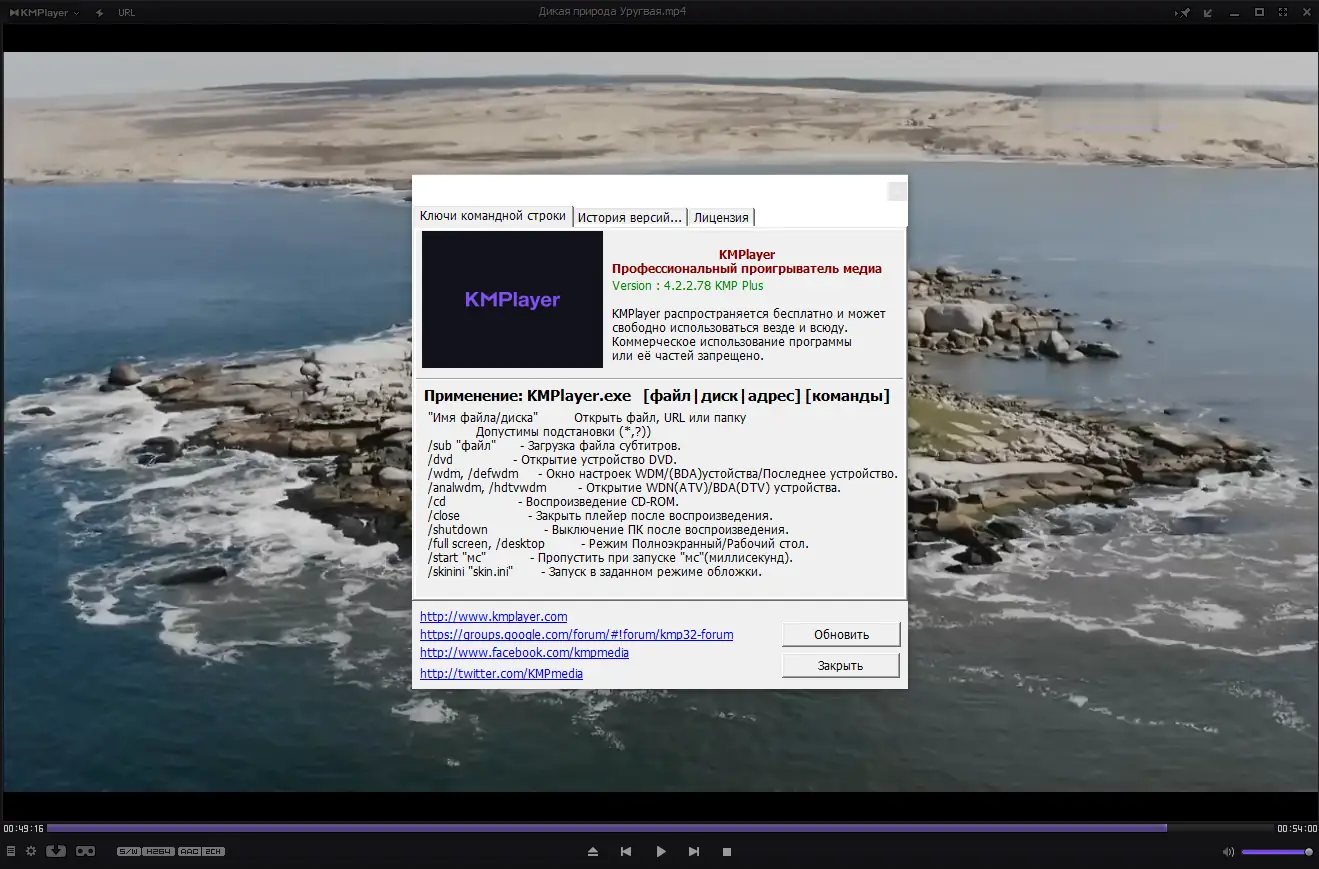Close the KMPlayer window
The height and width of the screenshot is (869, 1319).
tap(1305, 13)
